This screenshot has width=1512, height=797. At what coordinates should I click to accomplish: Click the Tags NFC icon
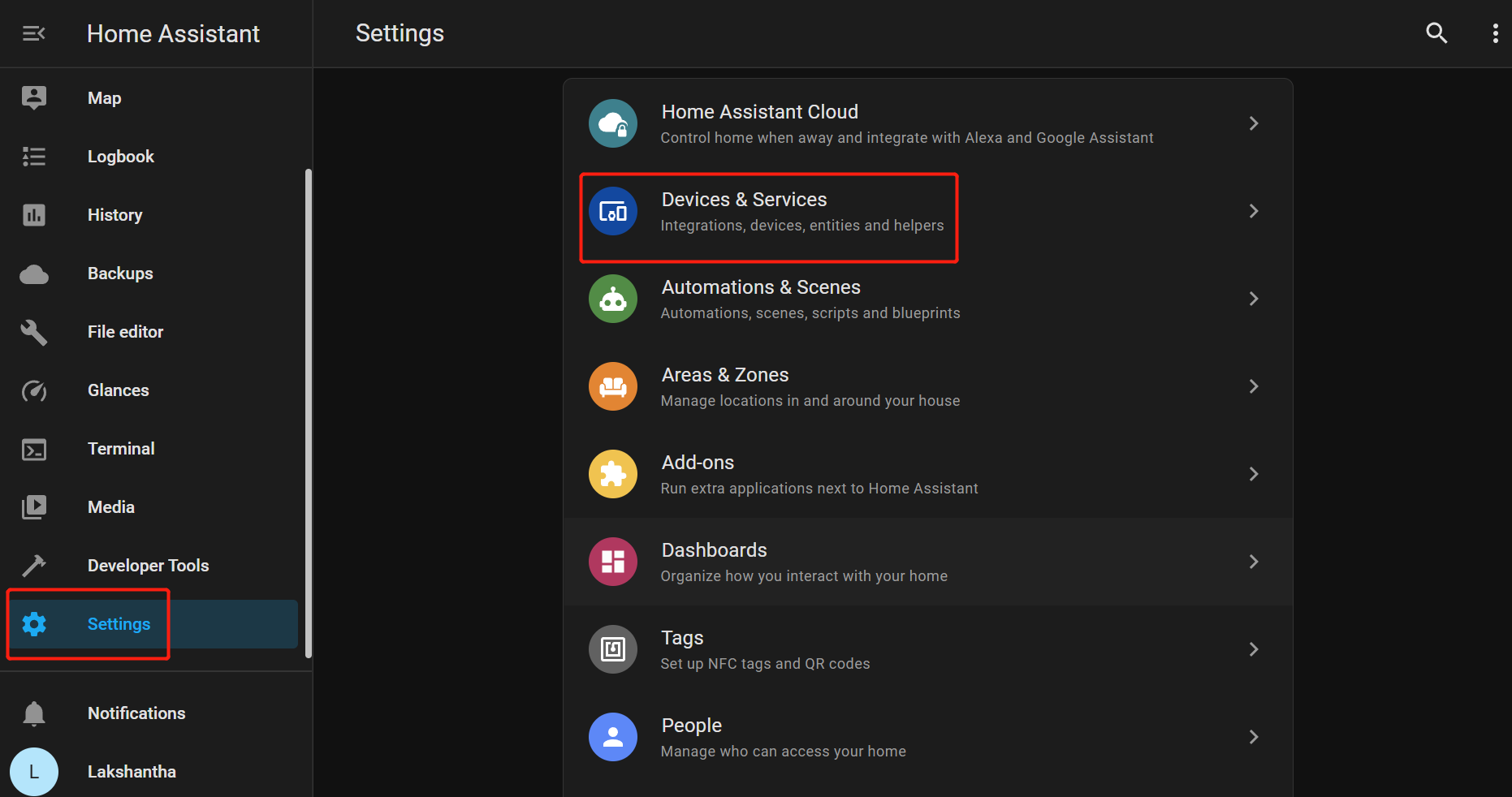(613, 649)
